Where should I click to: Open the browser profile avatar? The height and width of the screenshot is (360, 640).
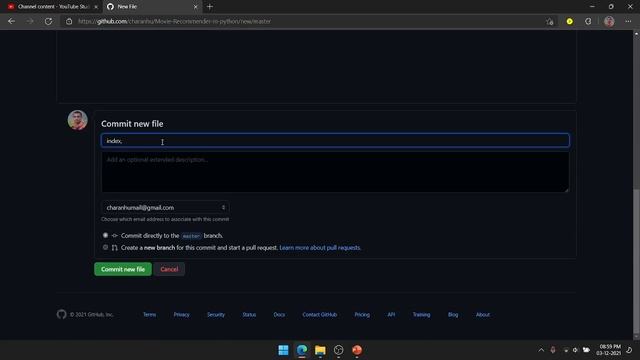[609, 21]
